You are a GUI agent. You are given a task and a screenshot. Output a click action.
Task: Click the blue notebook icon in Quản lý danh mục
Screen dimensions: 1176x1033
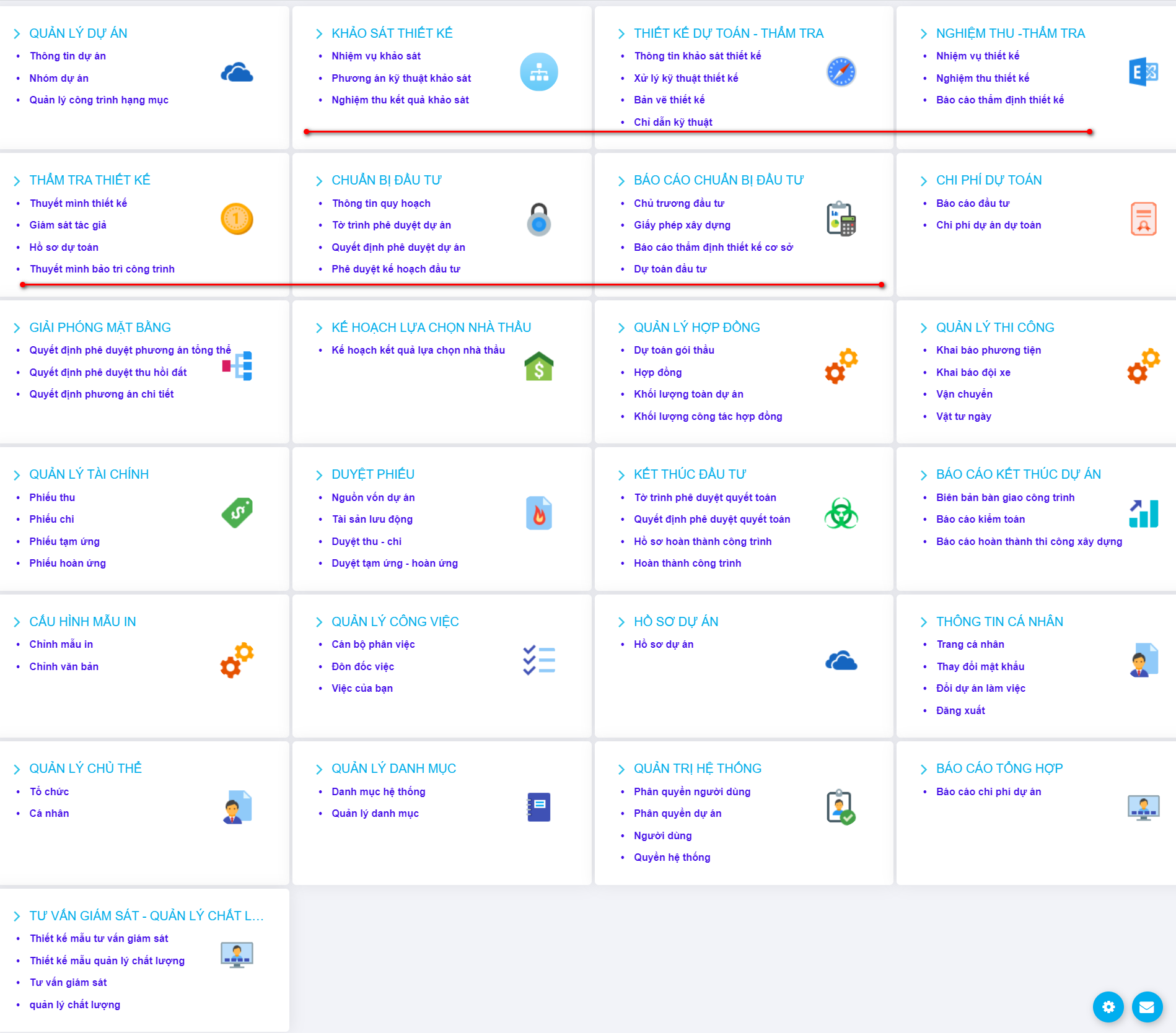(x=538, y=807)
